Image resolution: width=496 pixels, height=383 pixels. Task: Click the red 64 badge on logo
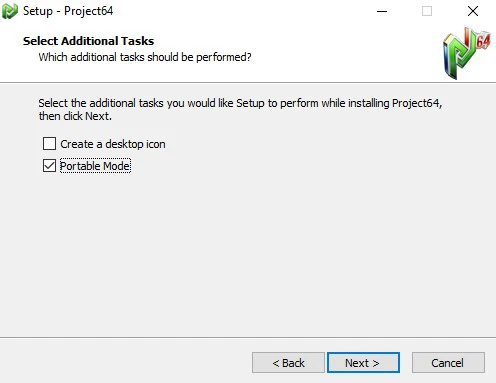483,41
